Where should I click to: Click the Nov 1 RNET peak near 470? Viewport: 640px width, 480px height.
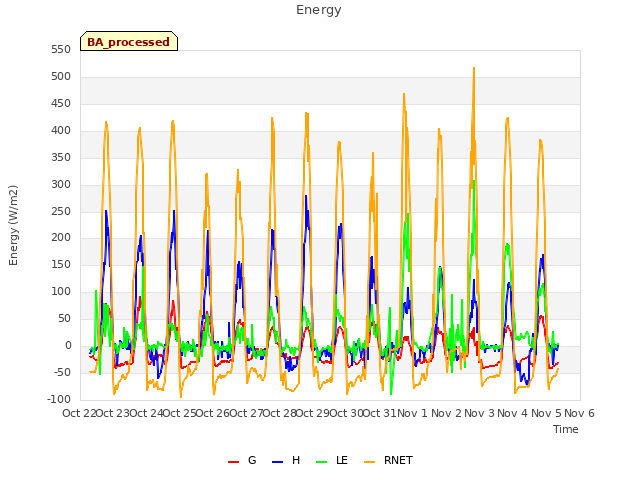pyautogui.click(x=404, y=95)
